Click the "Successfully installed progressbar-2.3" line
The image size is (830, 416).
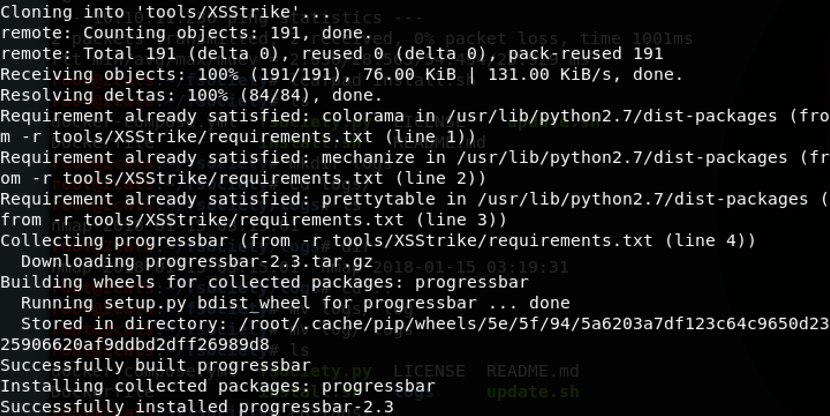[x=197, y=407]
